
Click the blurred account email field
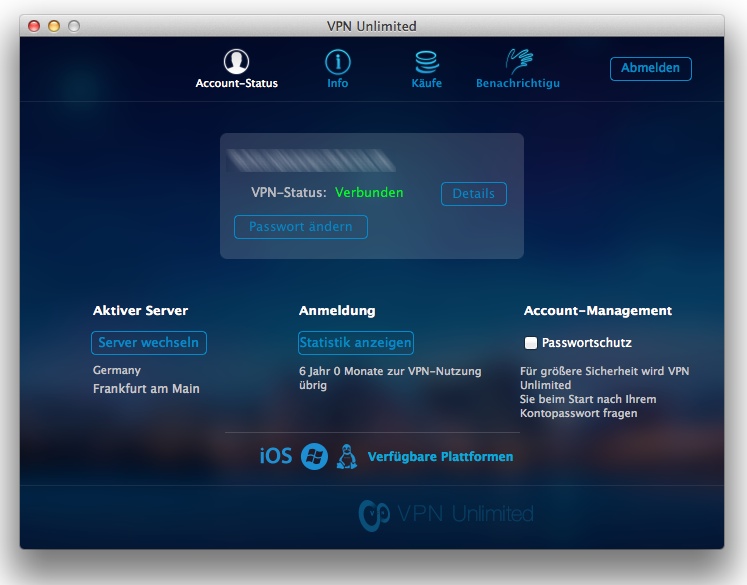pyautogui.click(x=311, y=161)
